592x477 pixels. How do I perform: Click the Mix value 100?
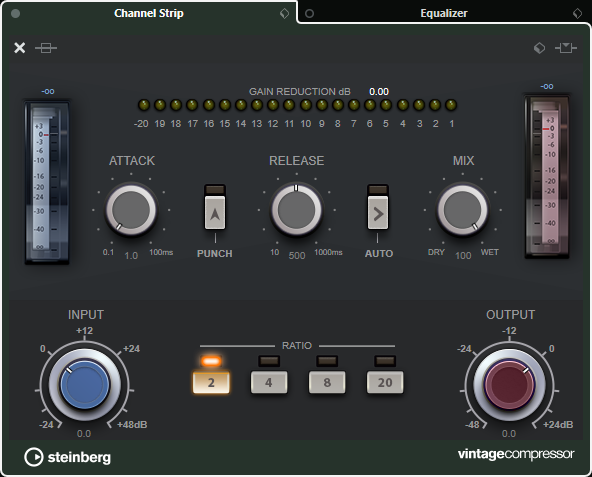(x=463, y=256)
